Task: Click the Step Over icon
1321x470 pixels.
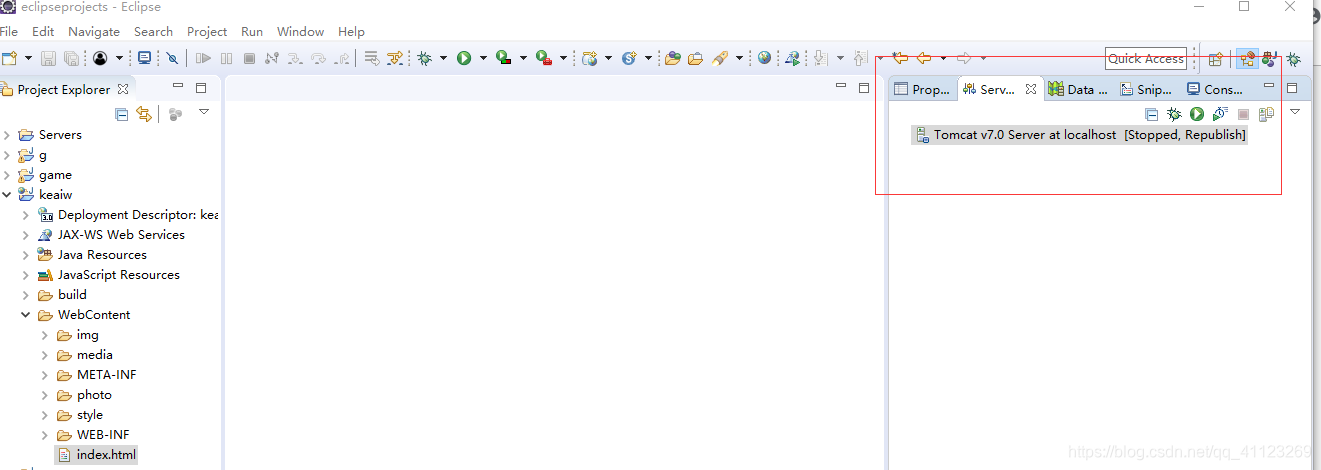Action: (319, 58)
